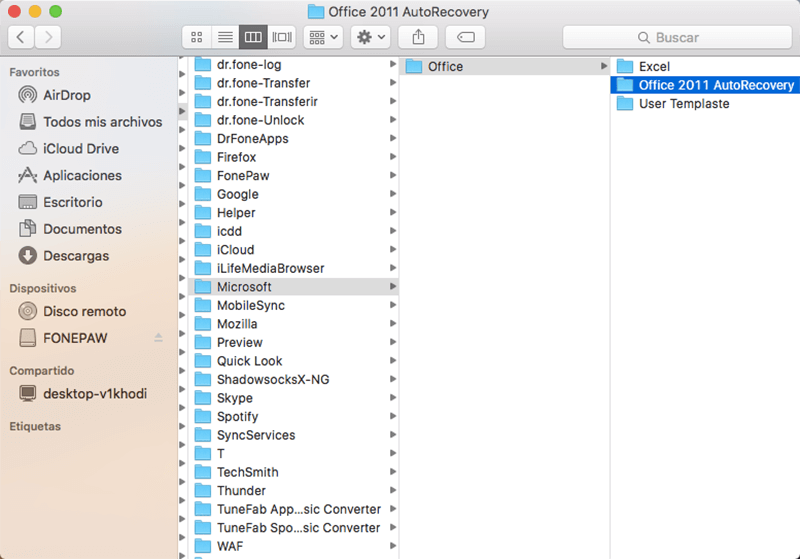Select the MobileSync folder
The height and width of the screenshot is (559, 800).
(293, 305)
